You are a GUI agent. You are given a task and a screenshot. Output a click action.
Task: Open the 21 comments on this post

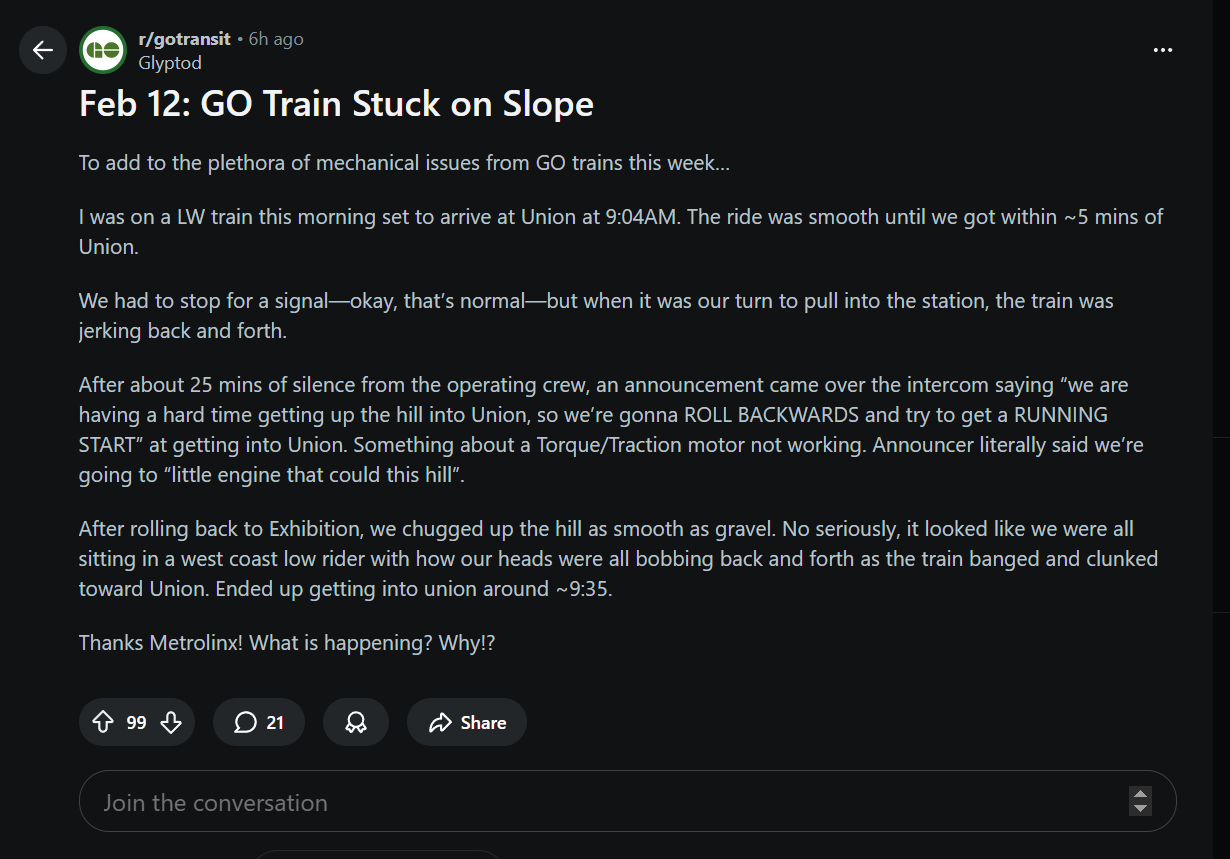[259, 723]
